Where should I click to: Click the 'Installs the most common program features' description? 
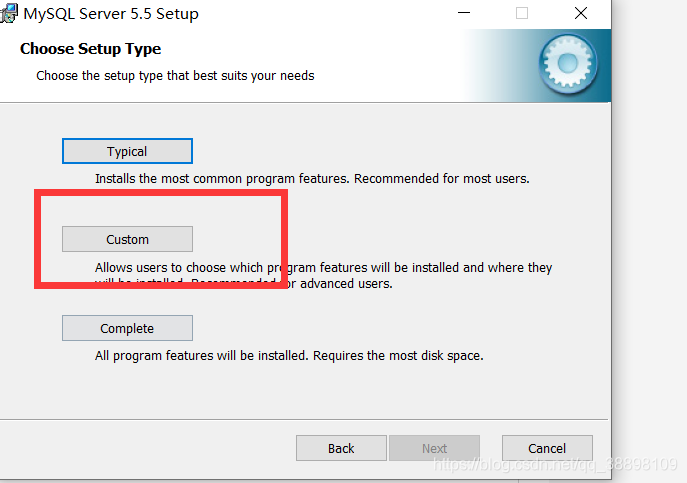[312, 179]
